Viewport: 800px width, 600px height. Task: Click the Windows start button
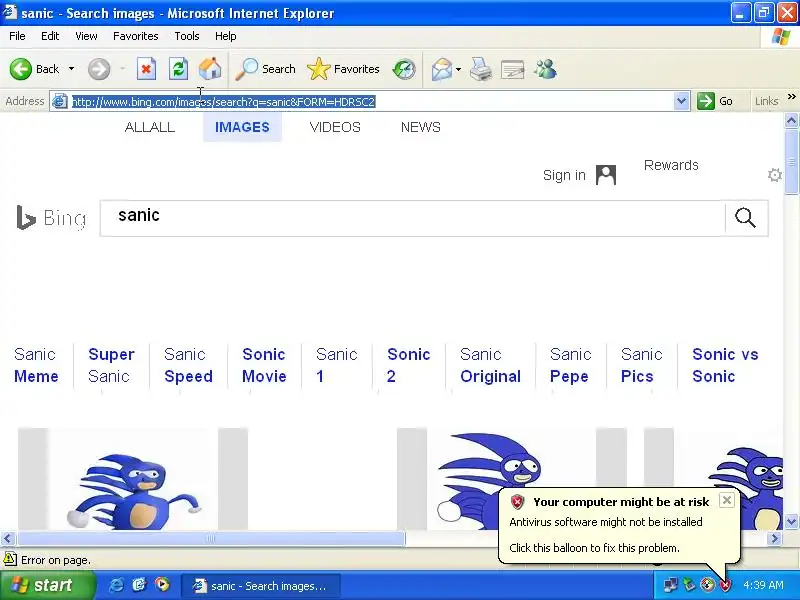pyautogui.click(x=47, y=585)
